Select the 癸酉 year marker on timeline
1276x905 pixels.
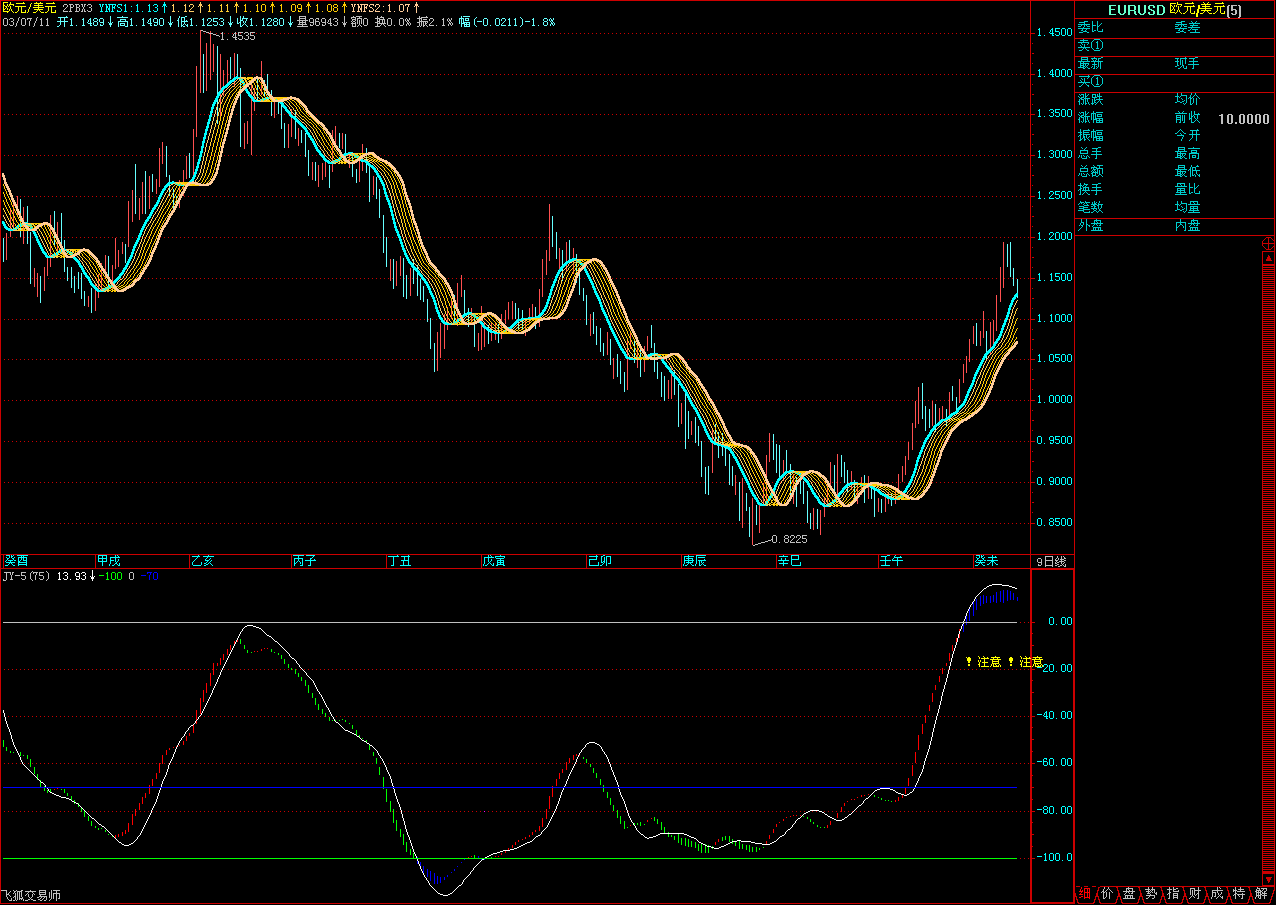(17, 561)
